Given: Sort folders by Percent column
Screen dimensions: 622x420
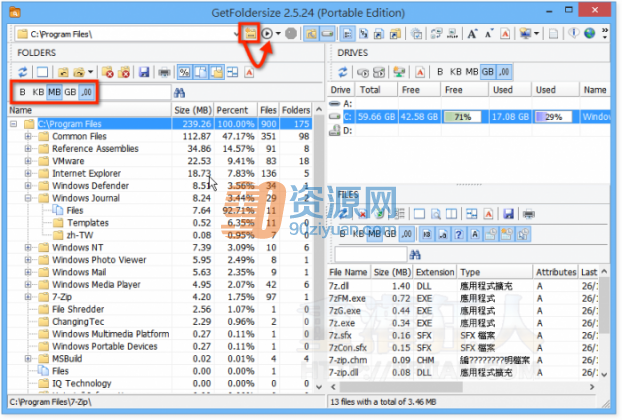Looking at the screenshot, I should pos(235,110).
